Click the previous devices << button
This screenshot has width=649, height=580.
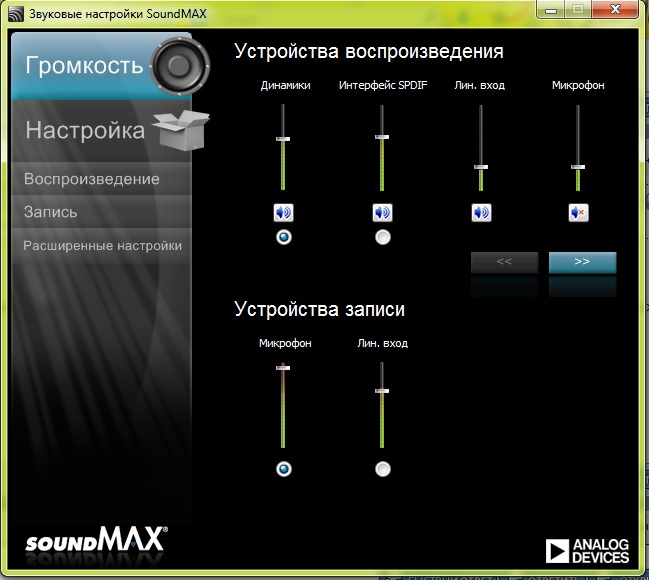click(504, 261)
